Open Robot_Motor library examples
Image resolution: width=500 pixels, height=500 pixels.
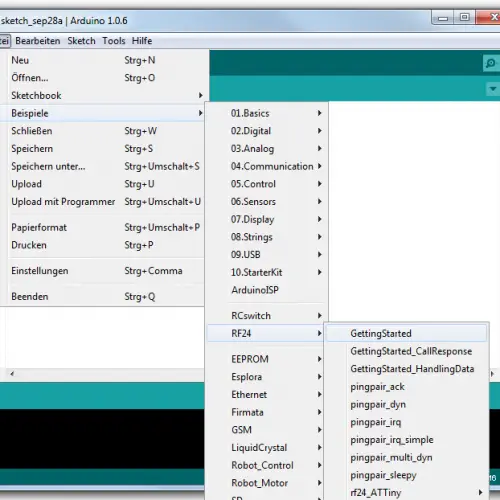coord(266,483)
